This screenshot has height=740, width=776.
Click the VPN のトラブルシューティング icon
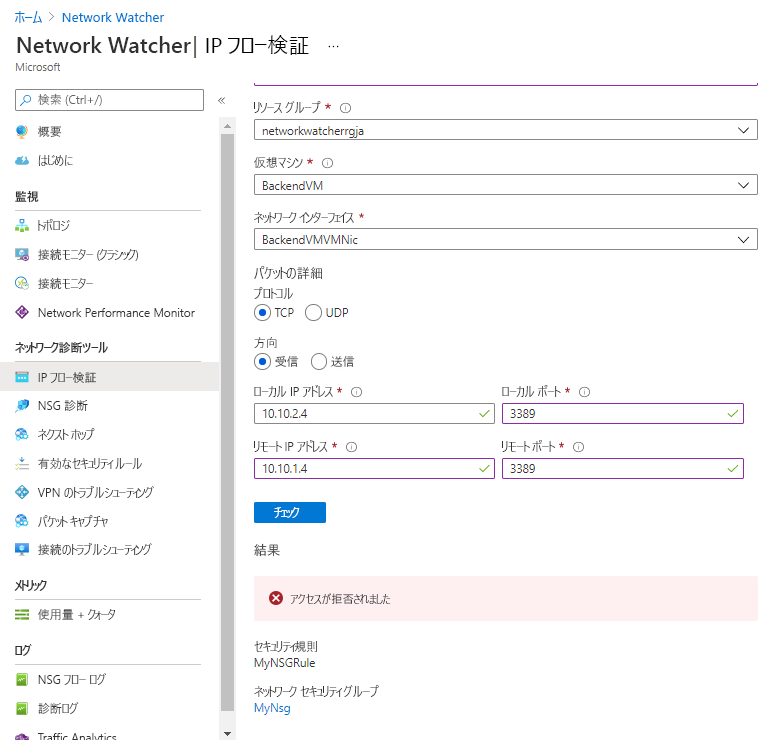(x=22, y=493)
